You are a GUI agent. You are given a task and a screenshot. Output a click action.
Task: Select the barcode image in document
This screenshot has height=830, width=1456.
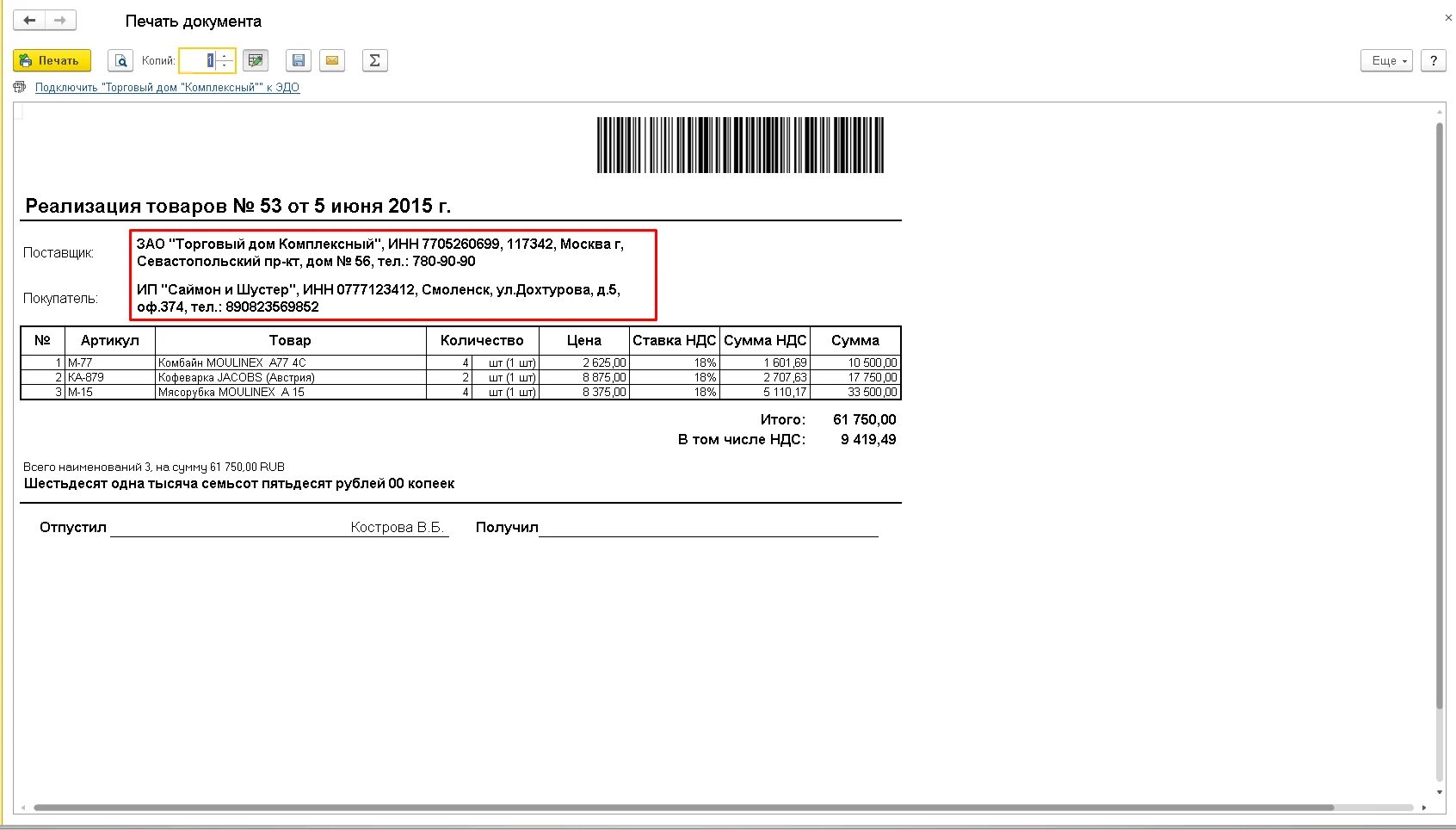tap(740, 145)
